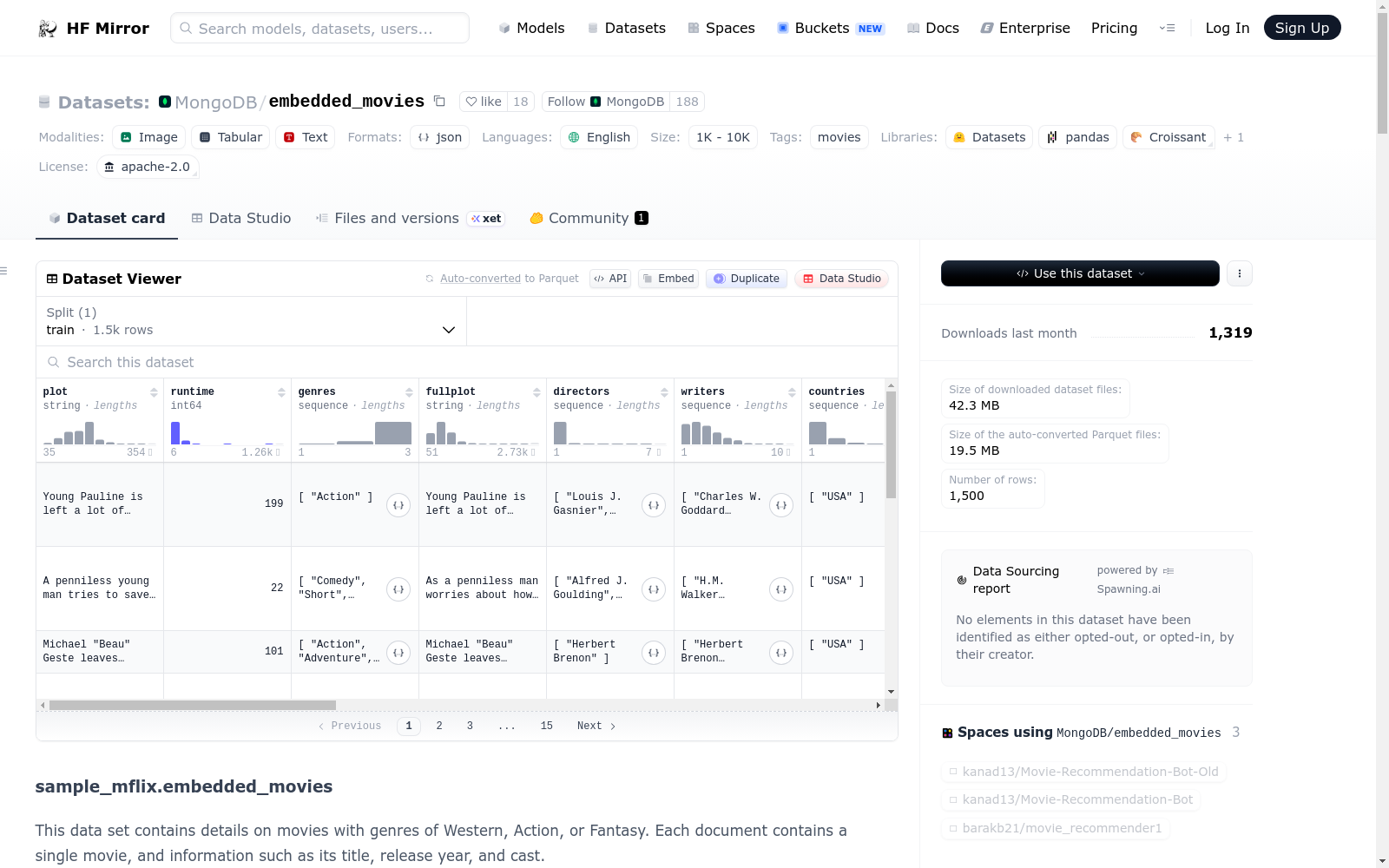Sort by the fullplot column
The height and width of the screenshot is (868, 1389).
[537, 392]
